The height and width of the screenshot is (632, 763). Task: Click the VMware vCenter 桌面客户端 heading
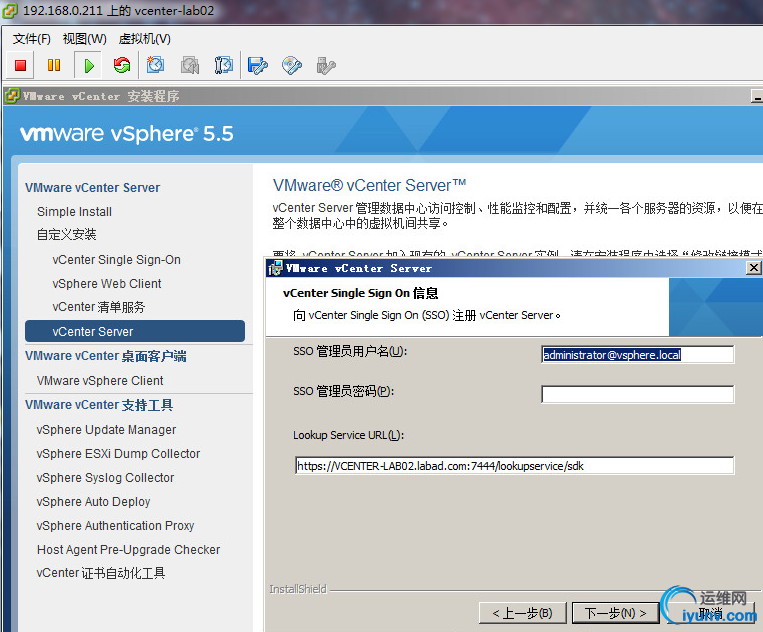click(x=106, y=356)
